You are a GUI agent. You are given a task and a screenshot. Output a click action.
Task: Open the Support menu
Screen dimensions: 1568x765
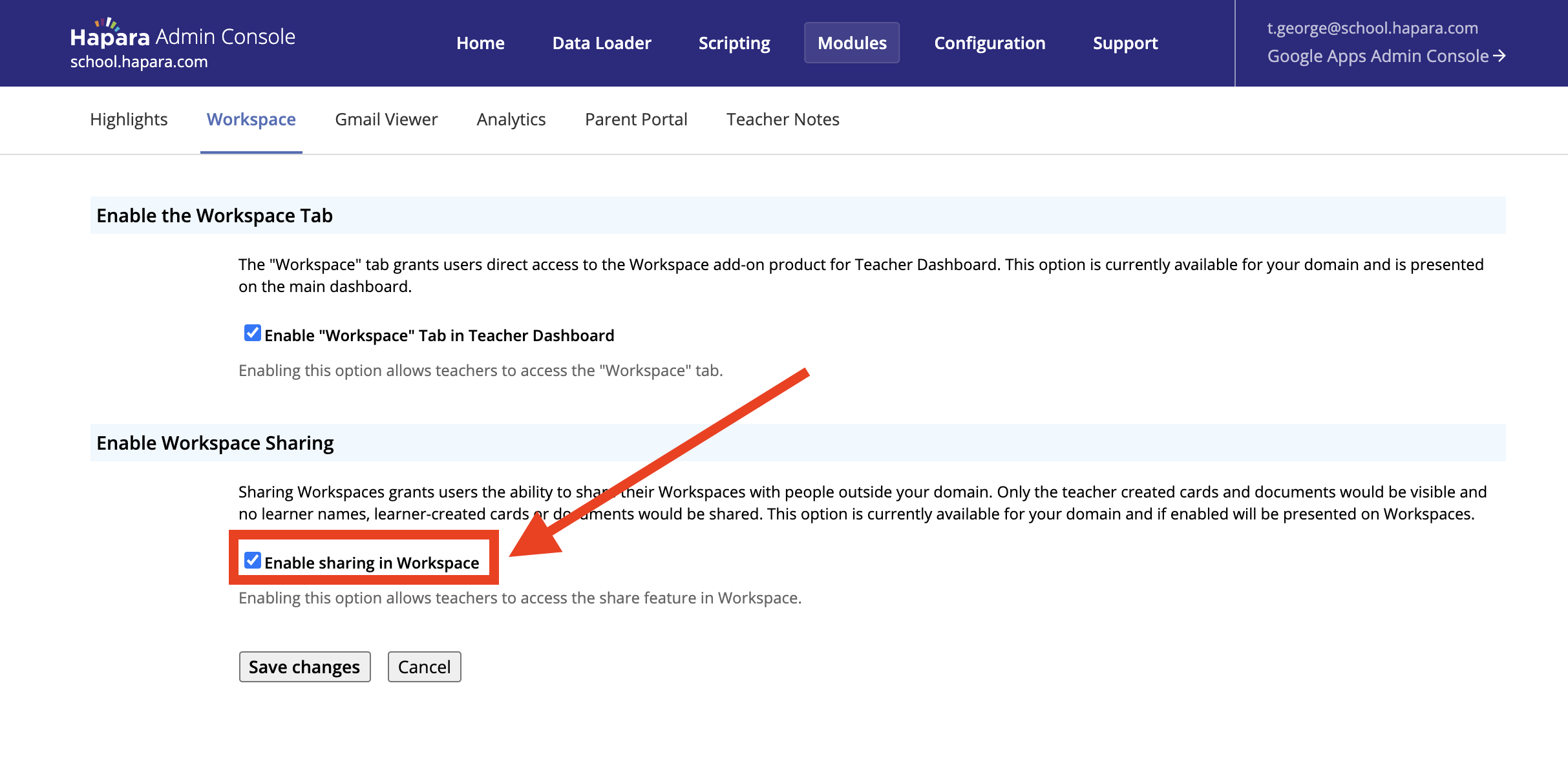click(1125, 43)
